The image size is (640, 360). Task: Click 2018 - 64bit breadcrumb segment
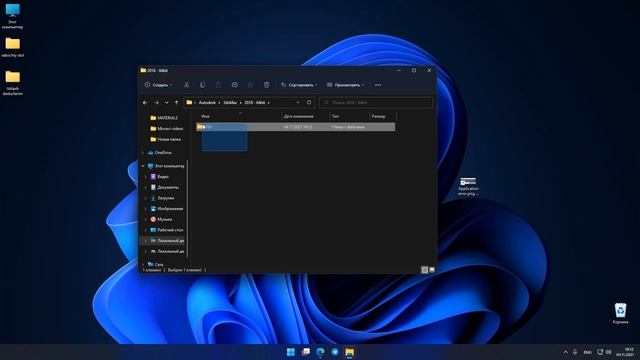tap(255, 102)
